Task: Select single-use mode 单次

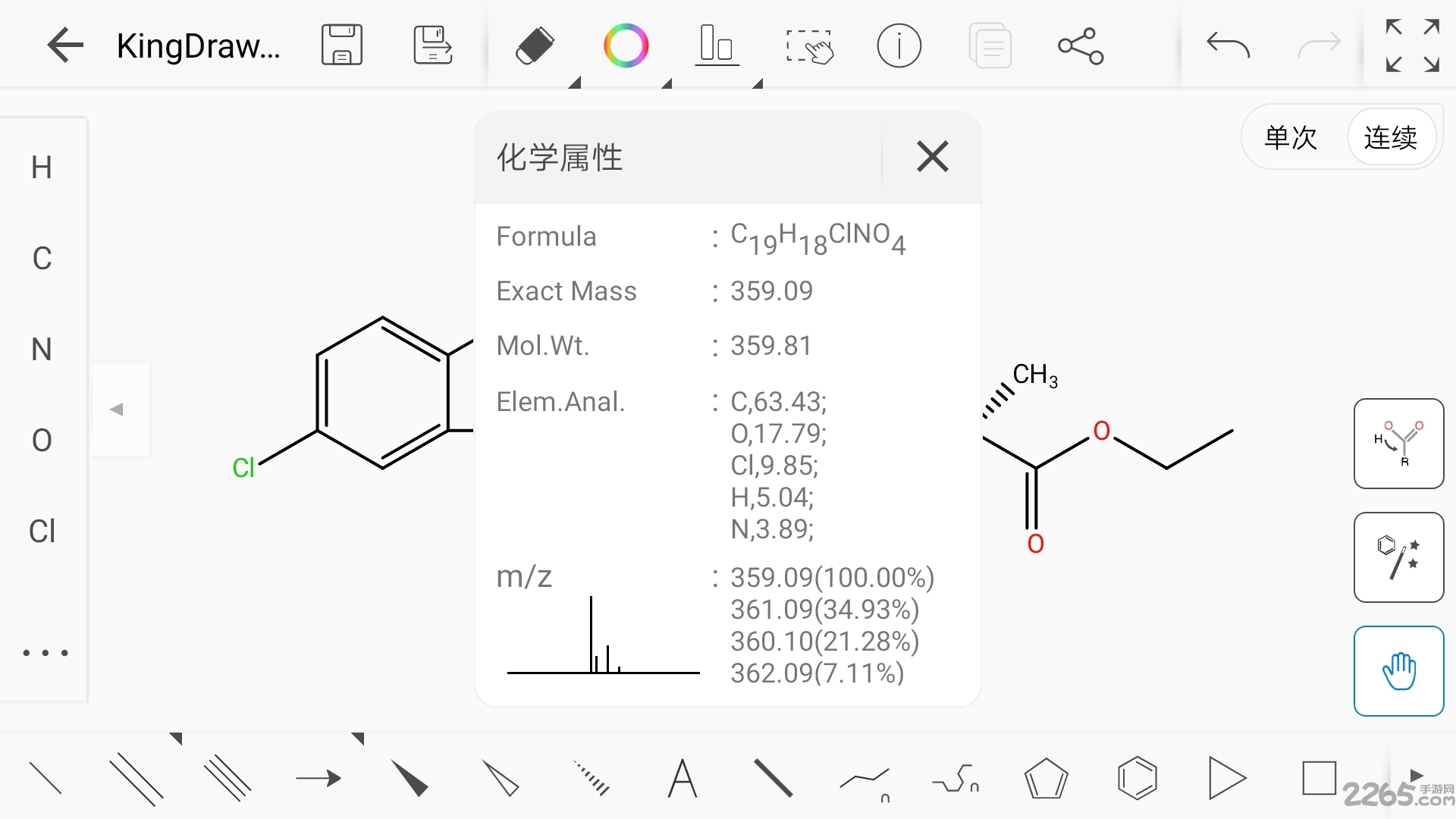Action: [x=1291, y=137]
